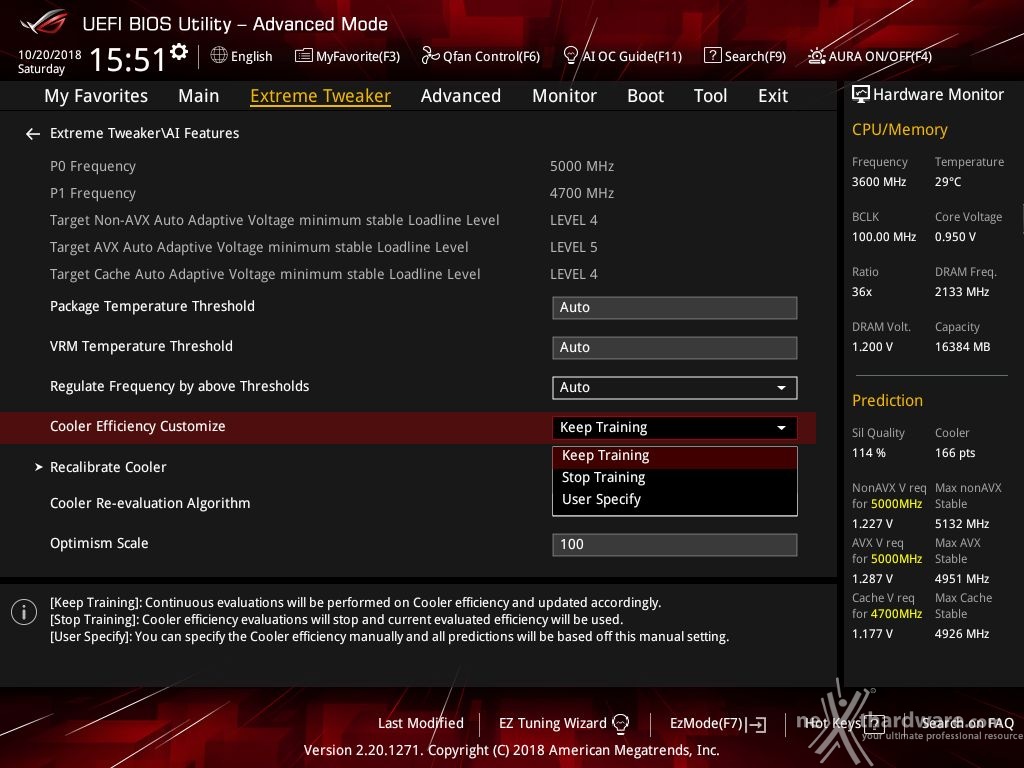Select Cooler Re-evaluation Algorithm row
1024x768 pixels.
[x=150, y=504]
